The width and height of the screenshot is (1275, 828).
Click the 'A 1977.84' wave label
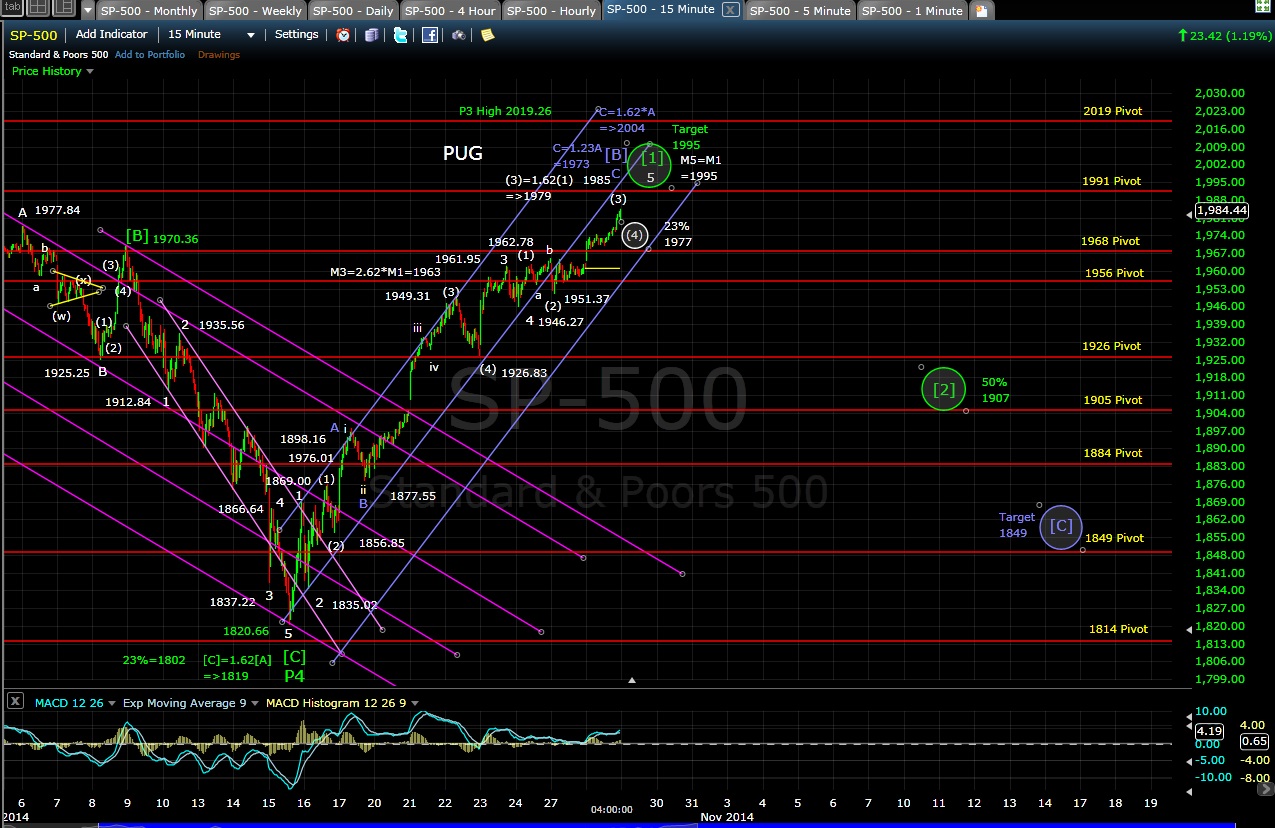(48, 211)
